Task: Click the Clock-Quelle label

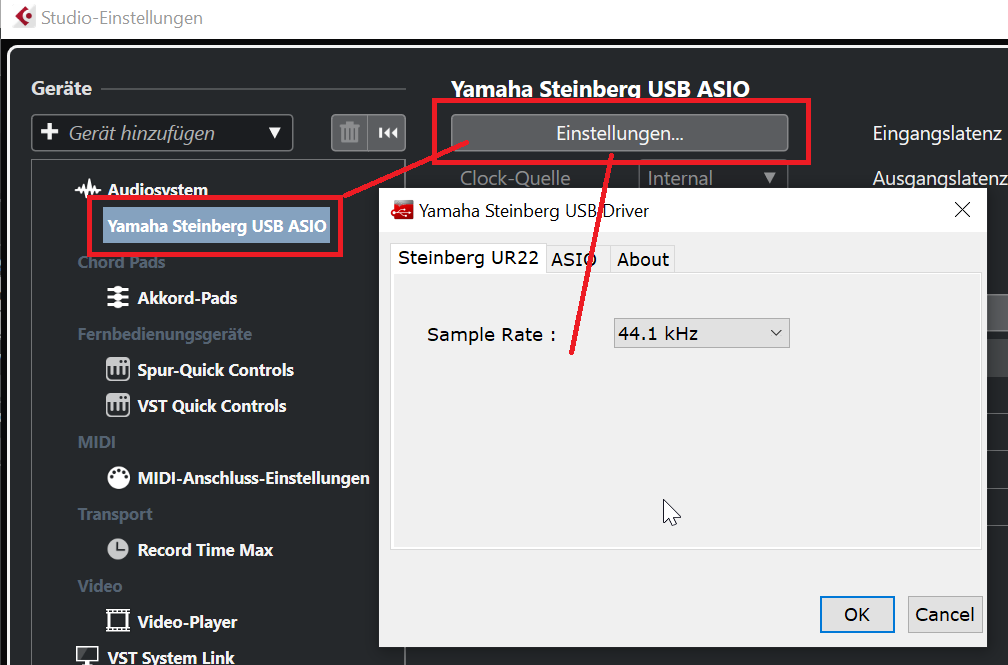Action: click(515, 178)
